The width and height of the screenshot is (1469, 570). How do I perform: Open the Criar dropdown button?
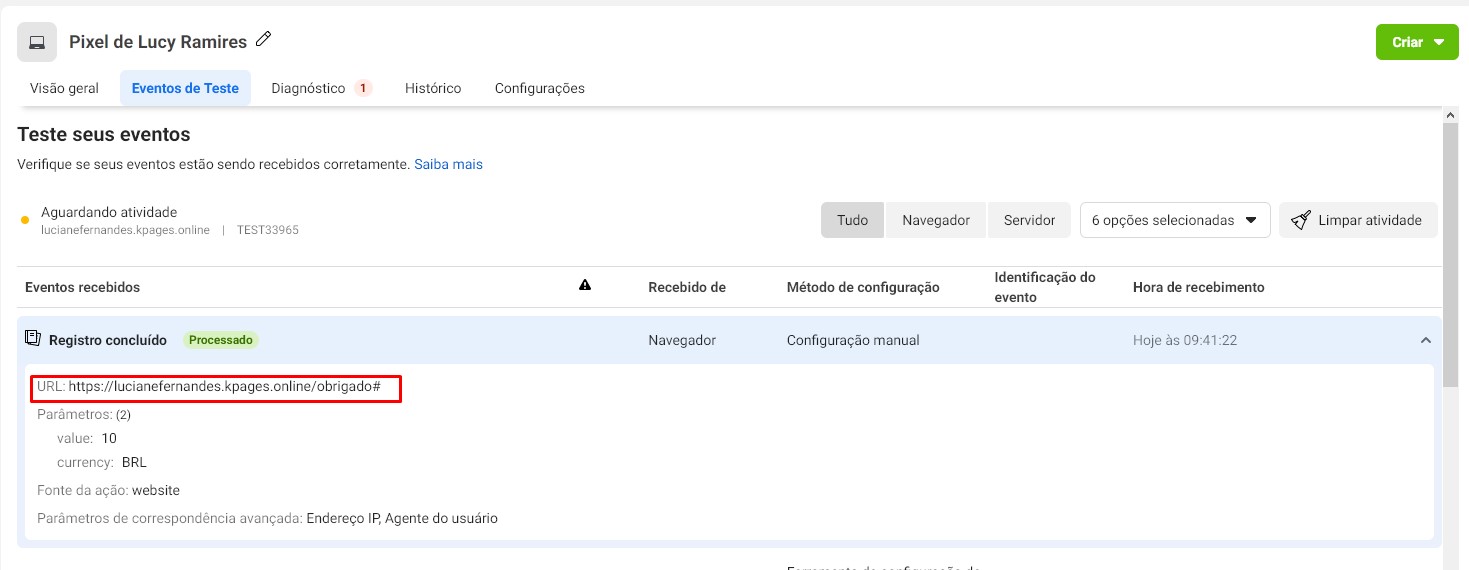click(x=1417, y=42)
